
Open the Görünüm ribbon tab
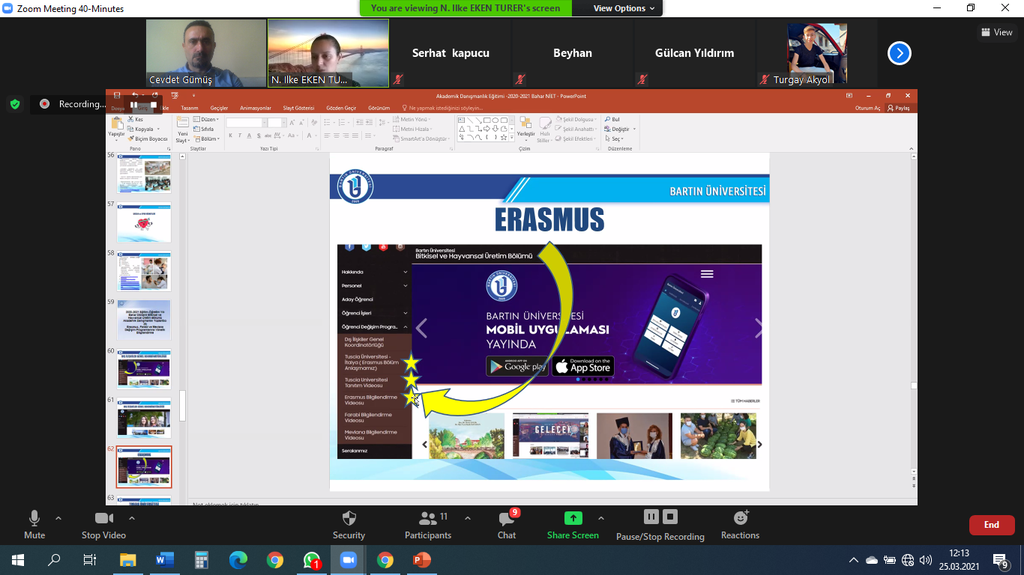pos(379,108)
